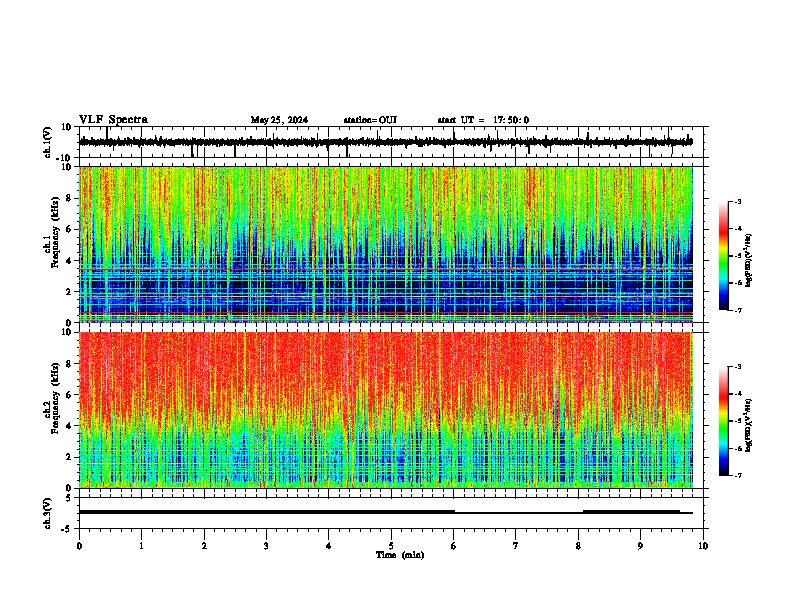The image size is (792, 612).
Task: Click the "station=OUI" label
Action: tap(370, 120)
